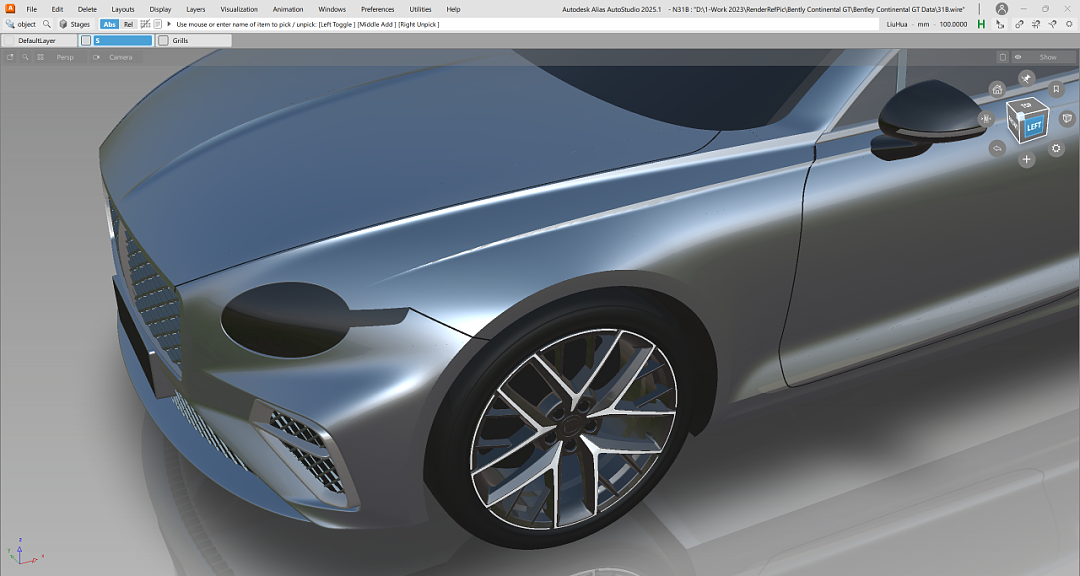Click the ViewCube plus button
The height and width of the screenshot is (576, 1080).
tap(1026, 159)
